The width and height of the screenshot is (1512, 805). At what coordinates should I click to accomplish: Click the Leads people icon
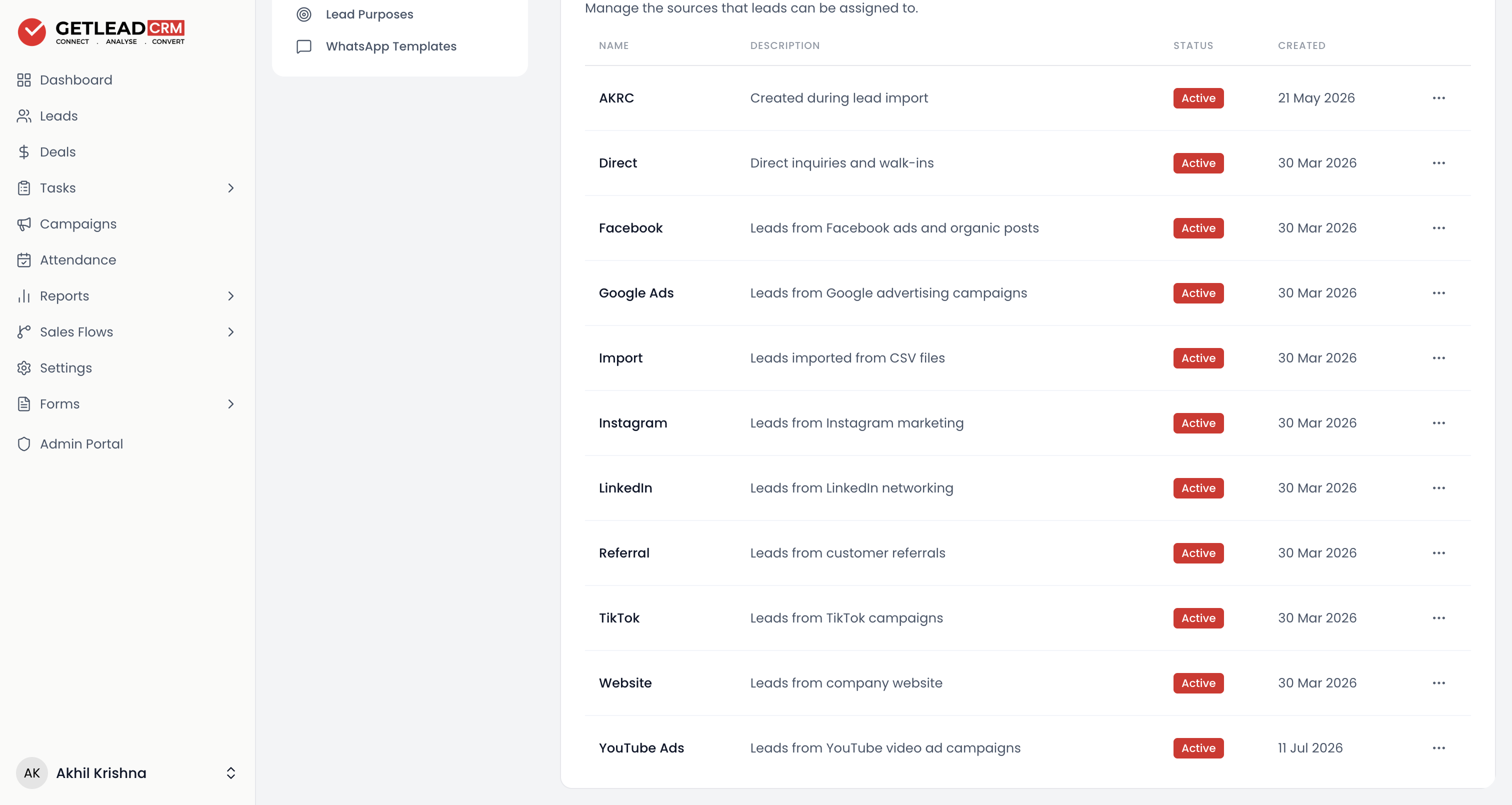[x=23, y=115]
